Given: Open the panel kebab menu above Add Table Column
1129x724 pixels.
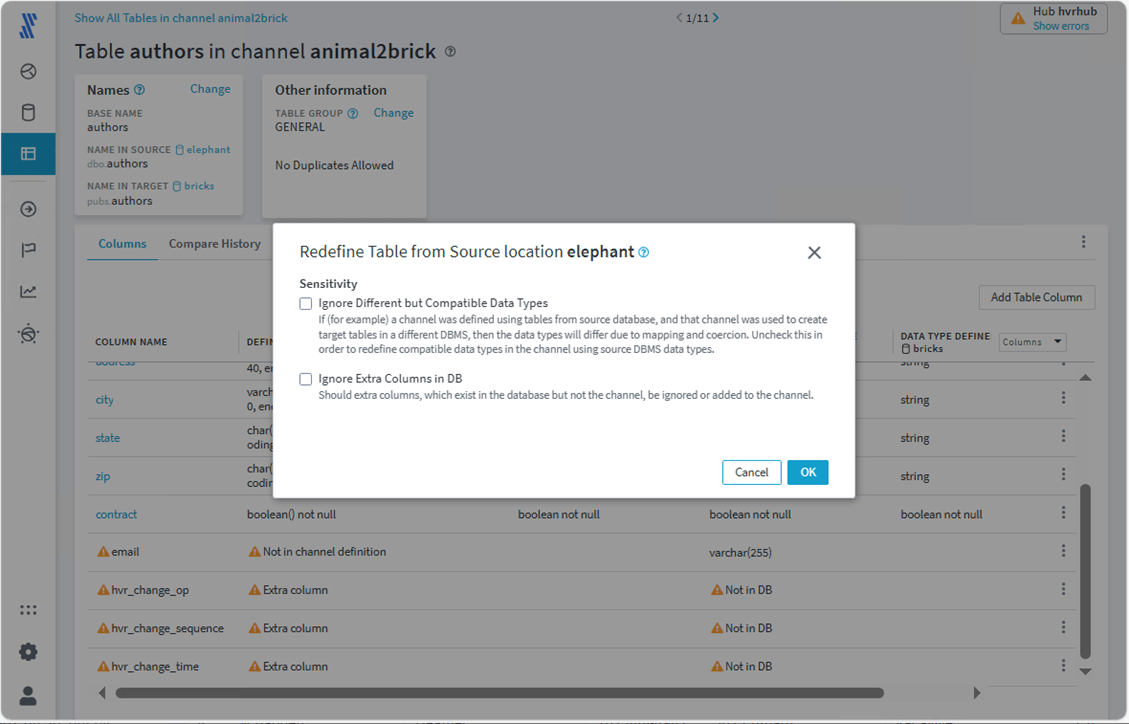Looking at the screenshot, I should click(1084, 243).
